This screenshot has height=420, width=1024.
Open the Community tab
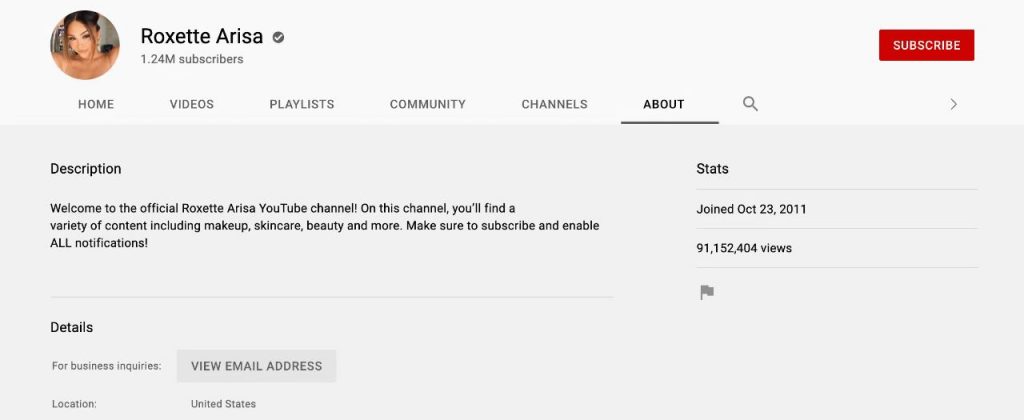[428, 105]
